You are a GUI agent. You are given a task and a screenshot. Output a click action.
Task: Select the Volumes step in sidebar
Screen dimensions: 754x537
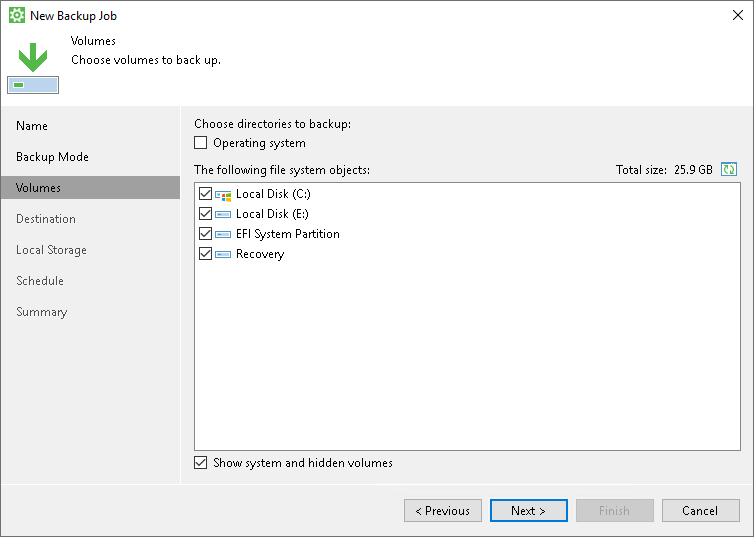click(x=90, y=187)
